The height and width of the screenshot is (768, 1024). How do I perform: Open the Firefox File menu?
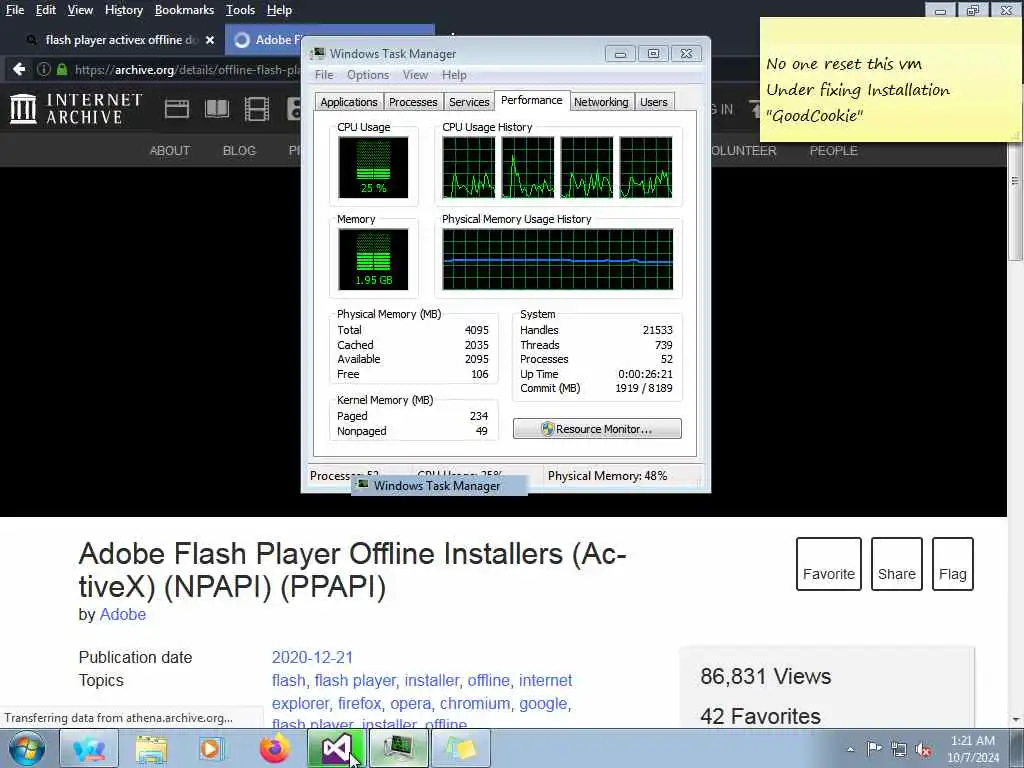click(x=14, y=10)
